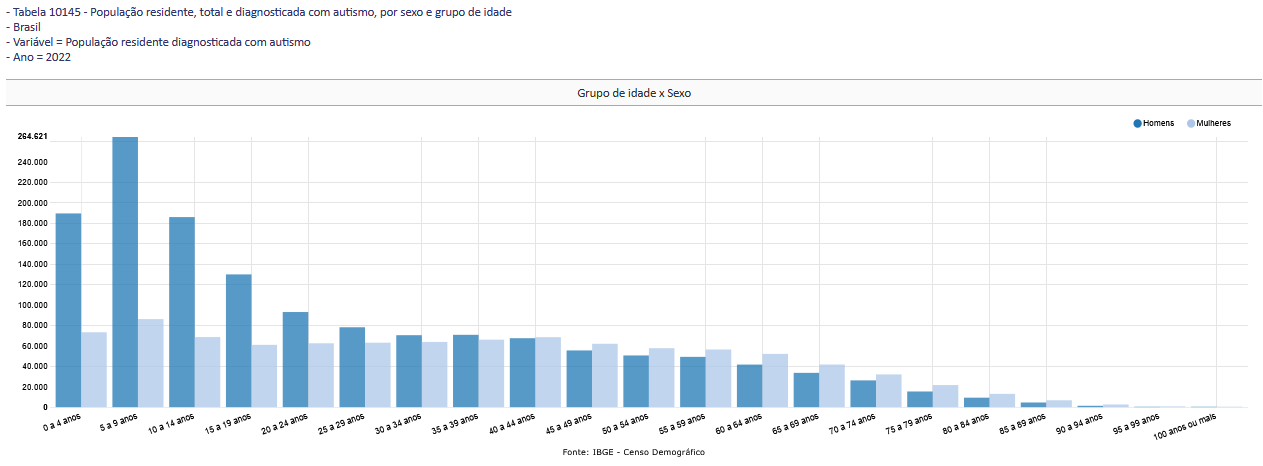Select the tallest Homens bar, 5 a 9 anos
Viewport: 1263px width, 466px height.
point(125,272)
